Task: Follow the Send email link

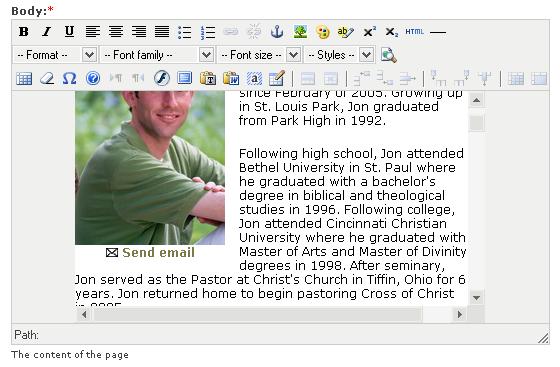Action: 158,253
